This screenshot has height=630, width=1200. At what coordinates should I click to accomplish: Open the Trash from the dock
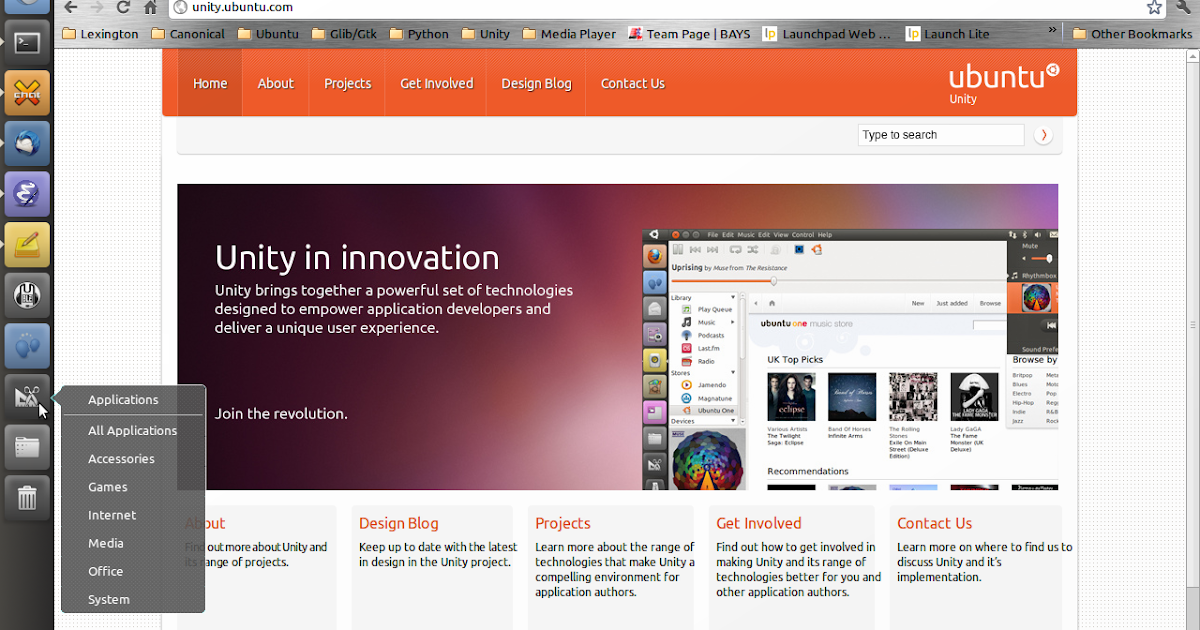coord(27,497)
